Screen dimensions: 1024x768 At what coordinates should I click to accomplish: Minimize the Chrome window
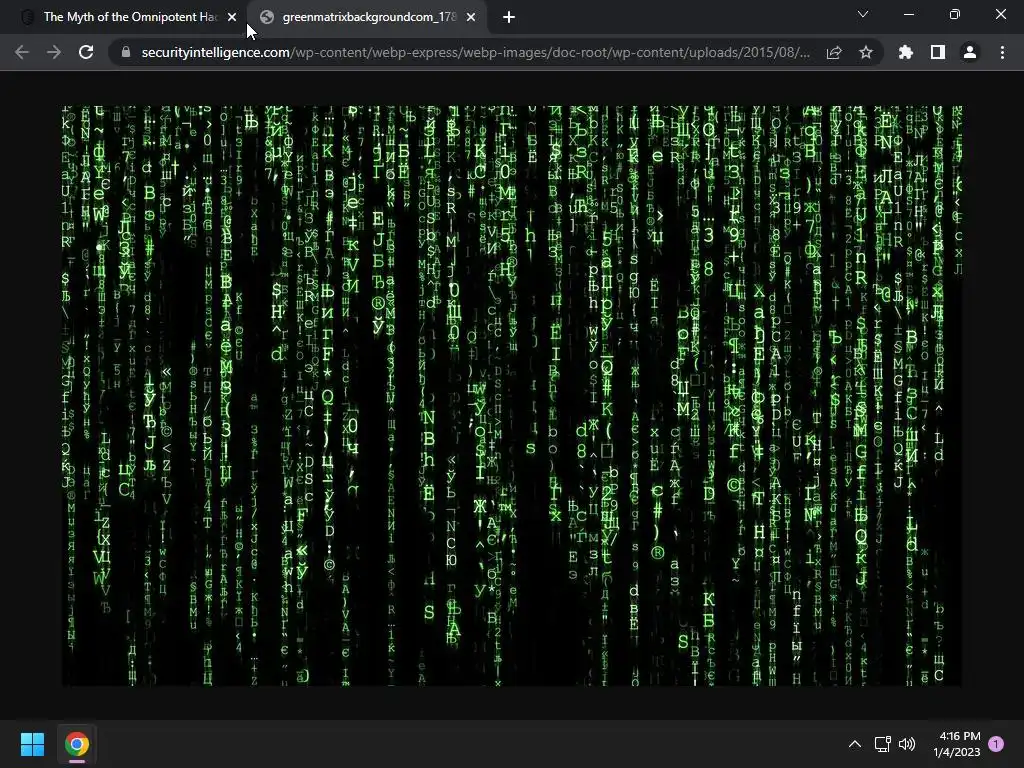click(909, 14)
